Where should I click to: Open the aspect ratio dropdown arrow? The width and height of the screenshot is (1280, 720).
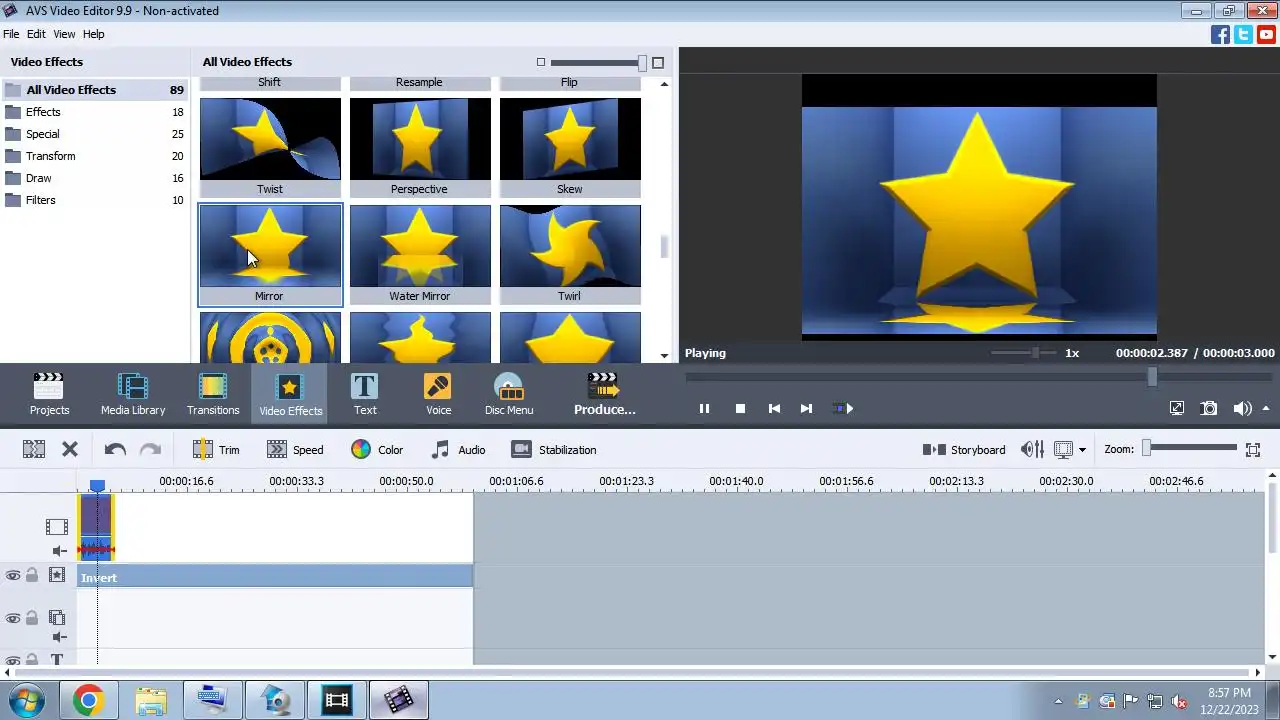click(1082, 450)
